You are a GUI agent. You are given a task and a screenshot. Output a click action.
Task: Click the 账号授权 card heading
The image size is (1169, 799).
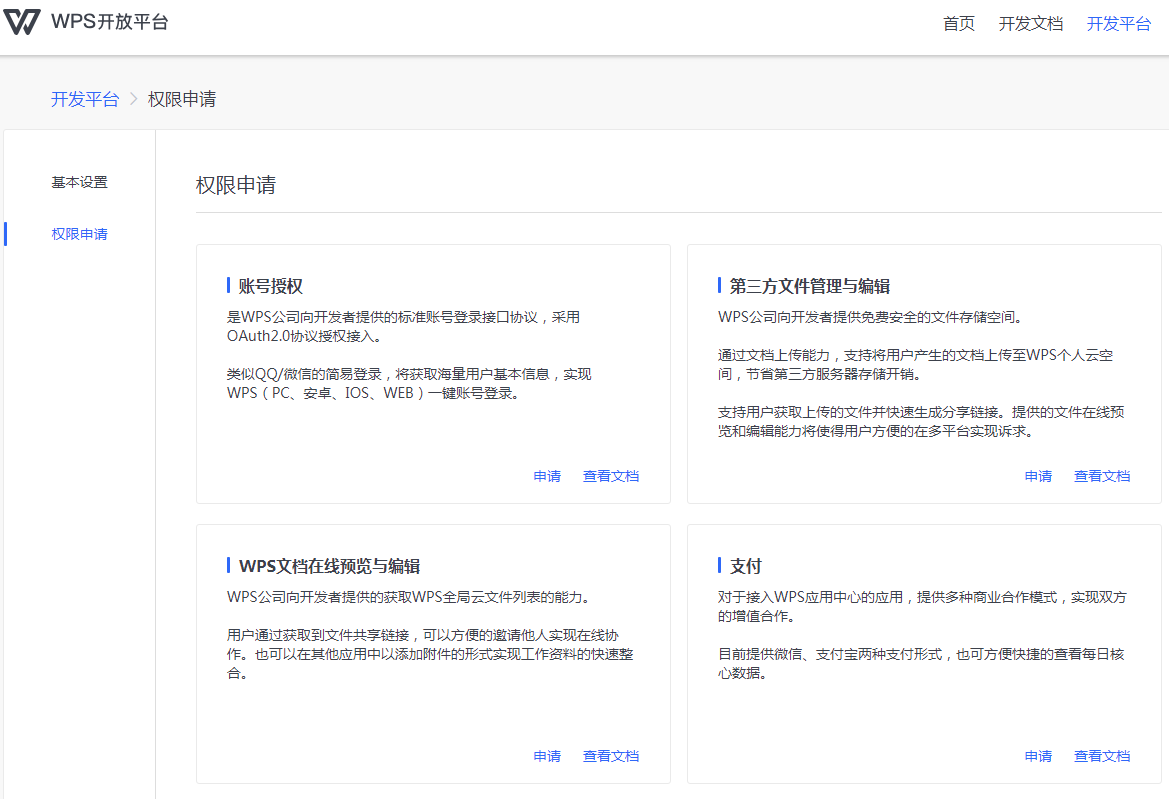click(x=270, y=286)
